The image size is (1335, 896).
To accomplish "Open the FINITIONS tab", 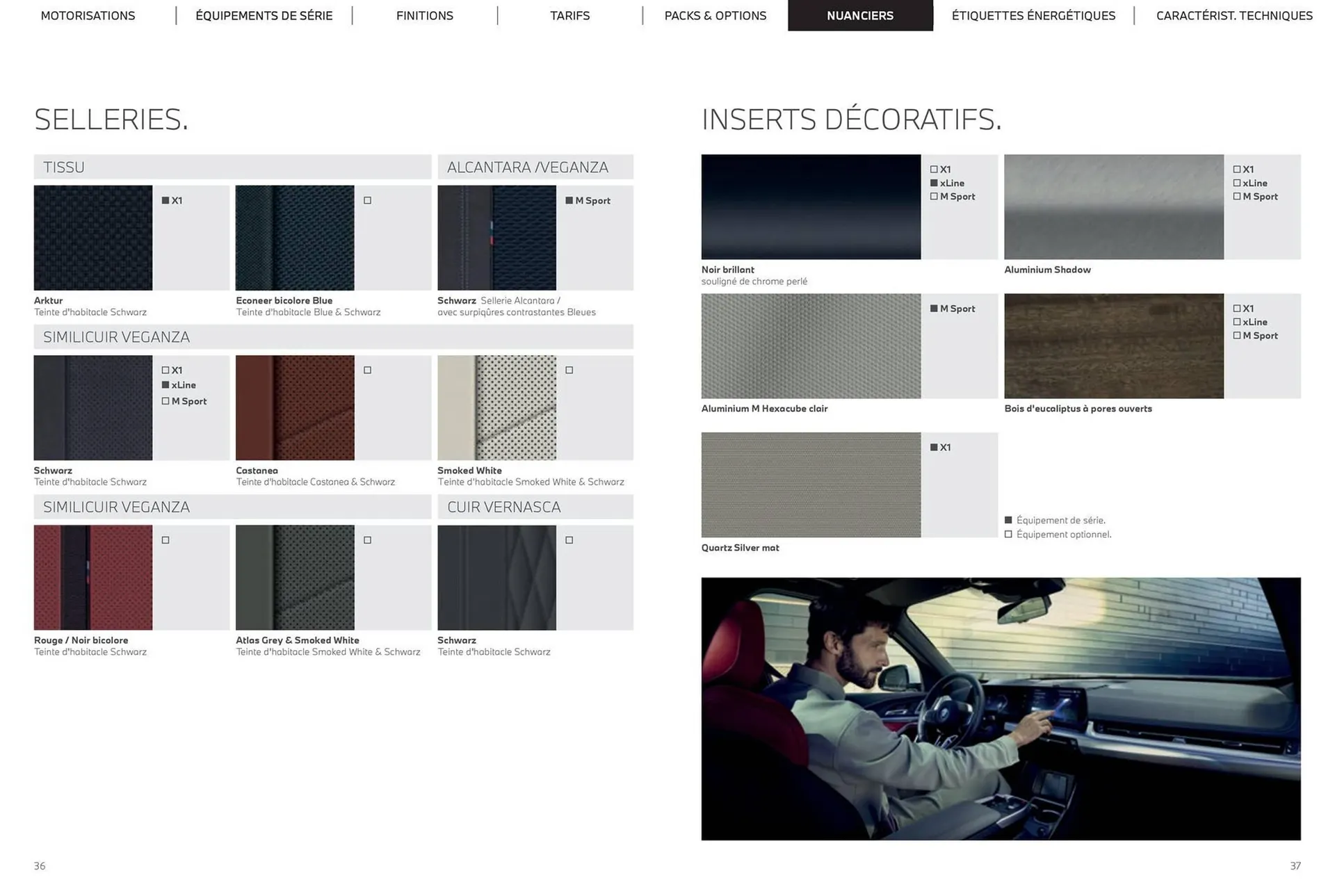I will point(424,15).
